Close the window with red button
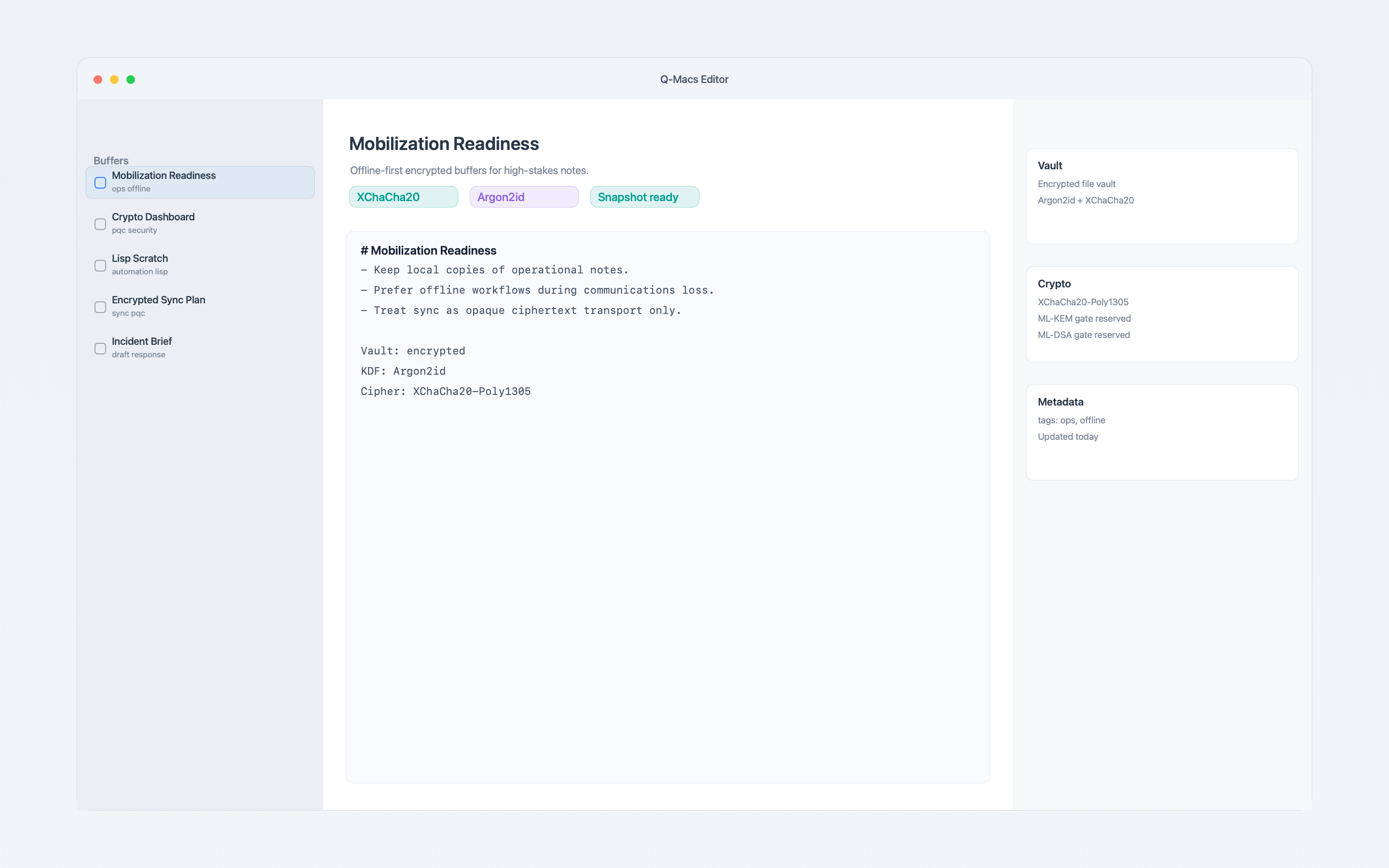The image size is (1389, 868). (x=98, y=79)
